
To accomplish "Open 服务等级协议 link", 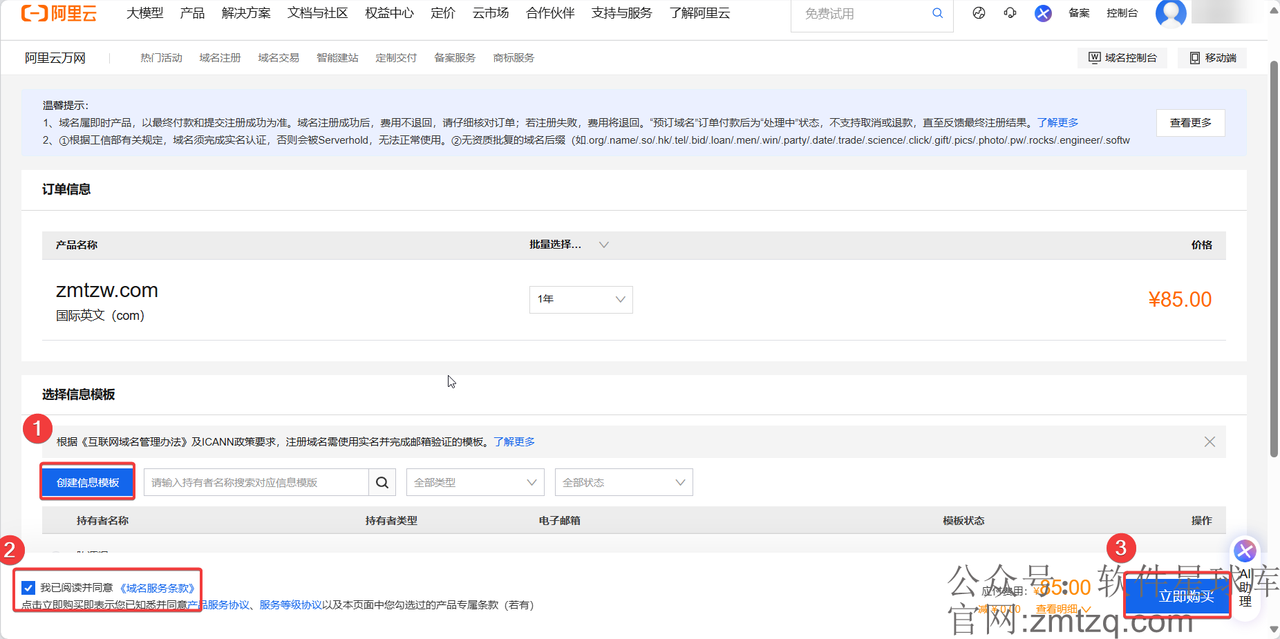I will click(290, 604).
